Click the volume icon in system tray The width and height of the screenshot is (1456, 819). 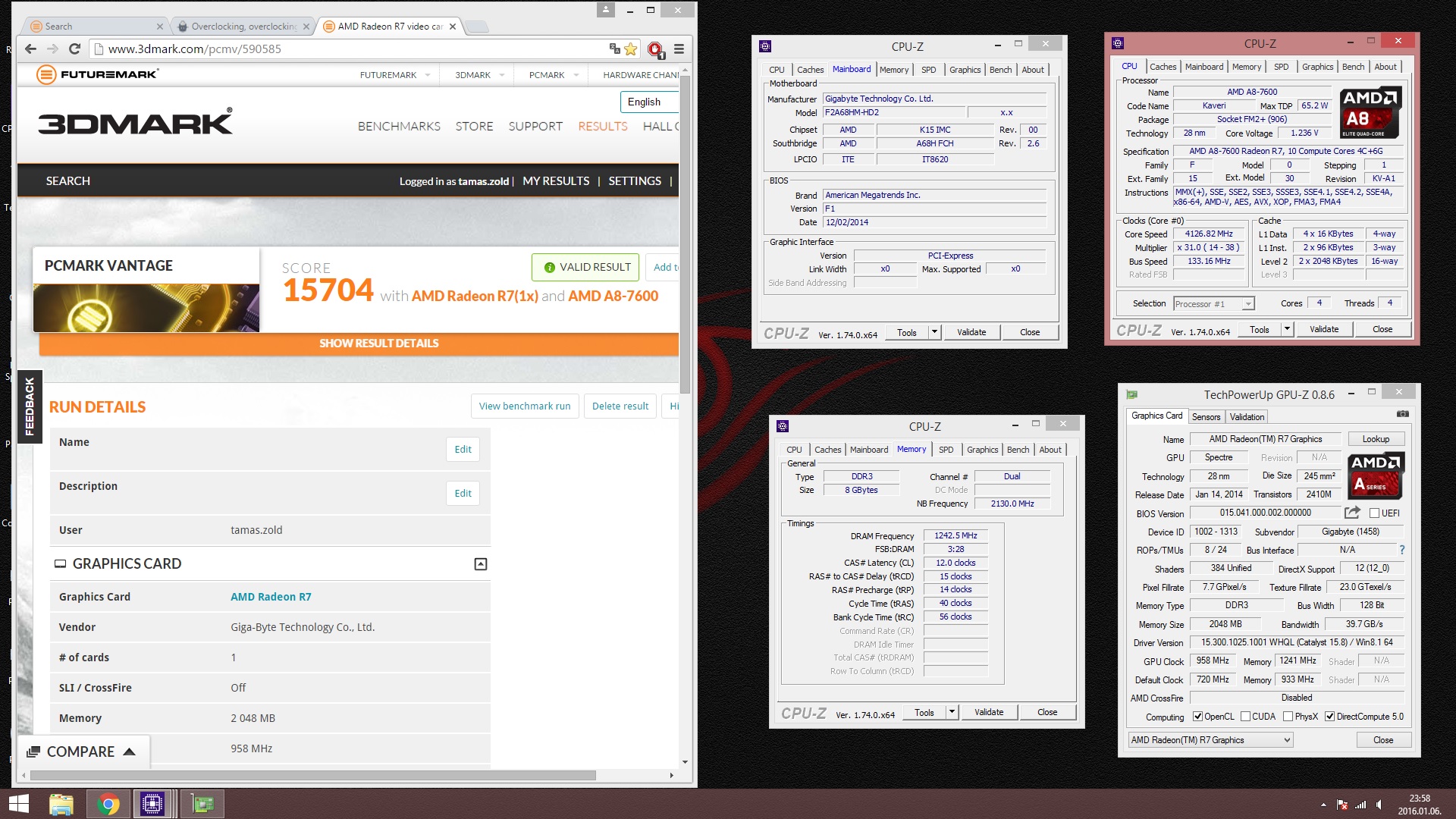point(1379,805)
